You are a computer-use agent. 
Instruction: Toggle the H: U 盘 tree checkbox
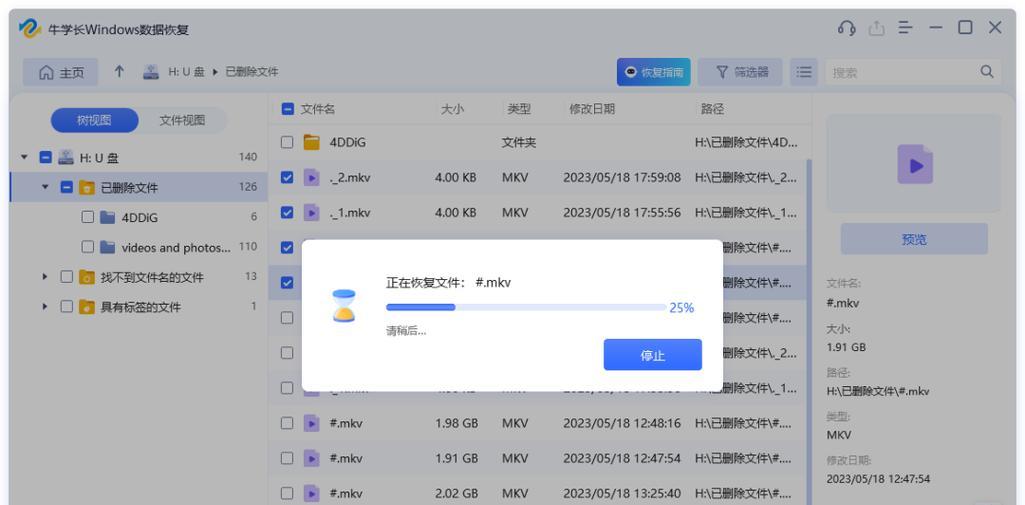[45, 157]
